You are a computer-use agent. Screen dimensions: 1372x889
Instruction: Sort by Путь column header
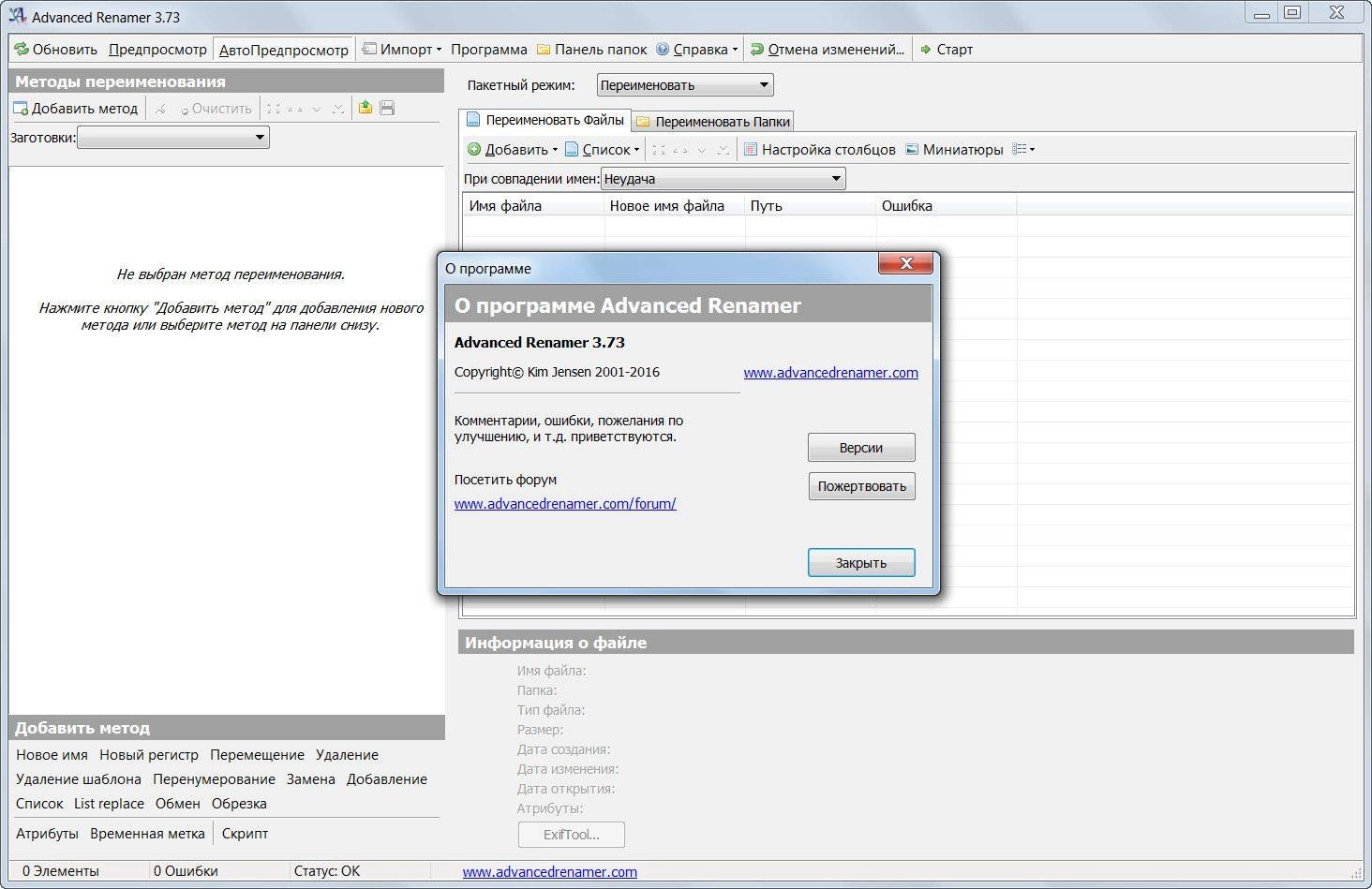811,206
